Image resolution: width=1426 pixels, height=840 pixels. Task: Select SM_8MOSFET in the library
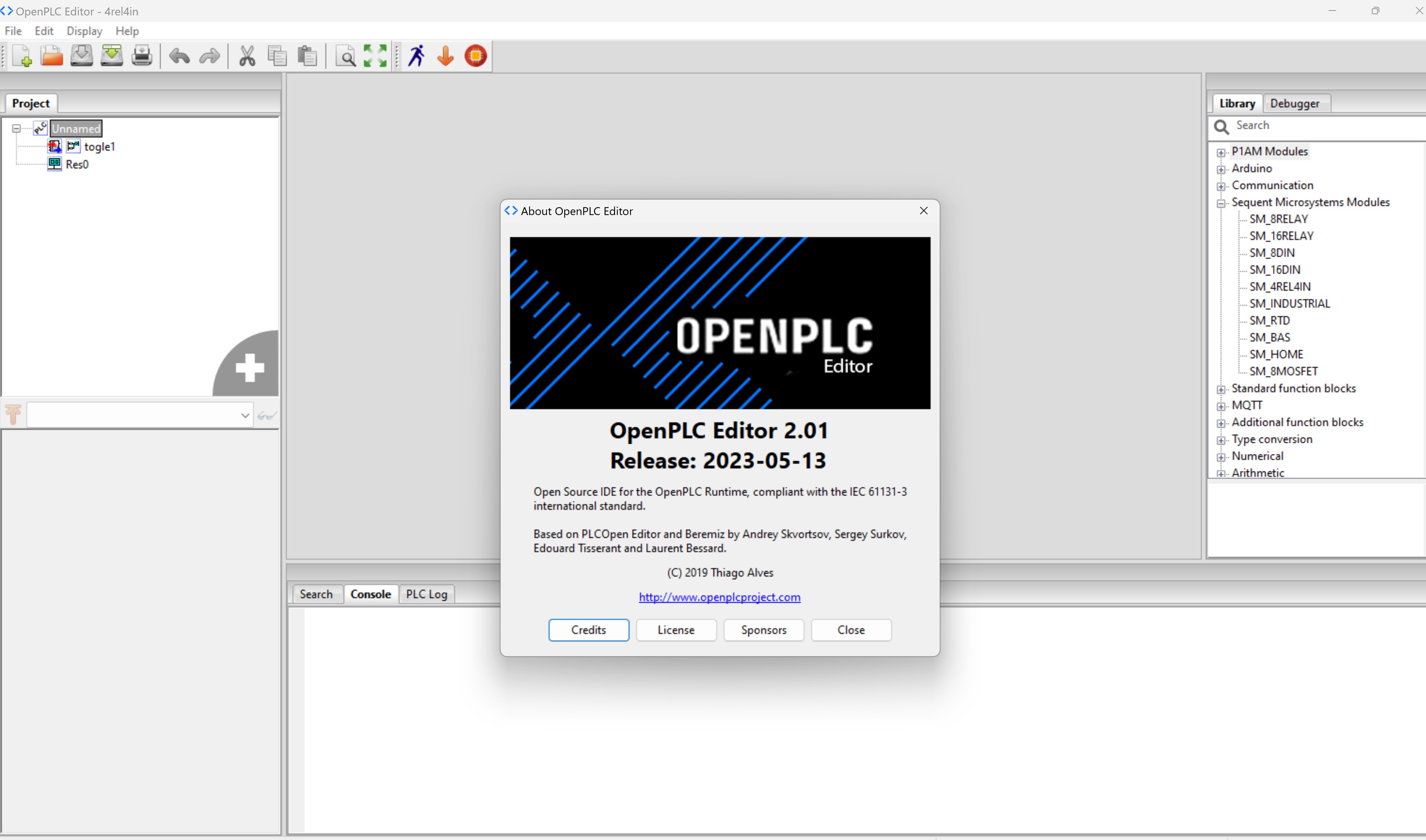coord(1283,371)
